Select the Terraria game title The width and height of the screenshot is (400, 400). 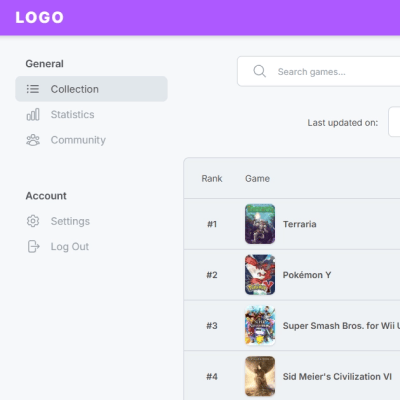300,224
